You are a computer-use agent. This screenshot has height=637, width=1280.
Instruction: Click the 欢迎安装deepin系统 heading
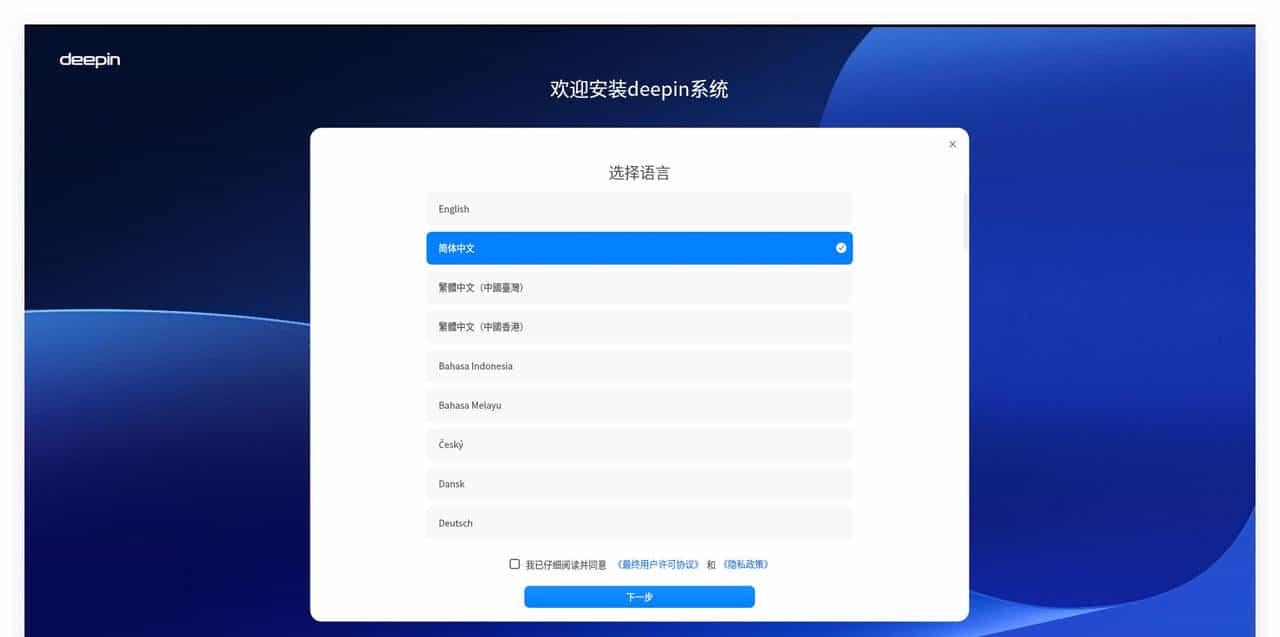click(639, 89)
